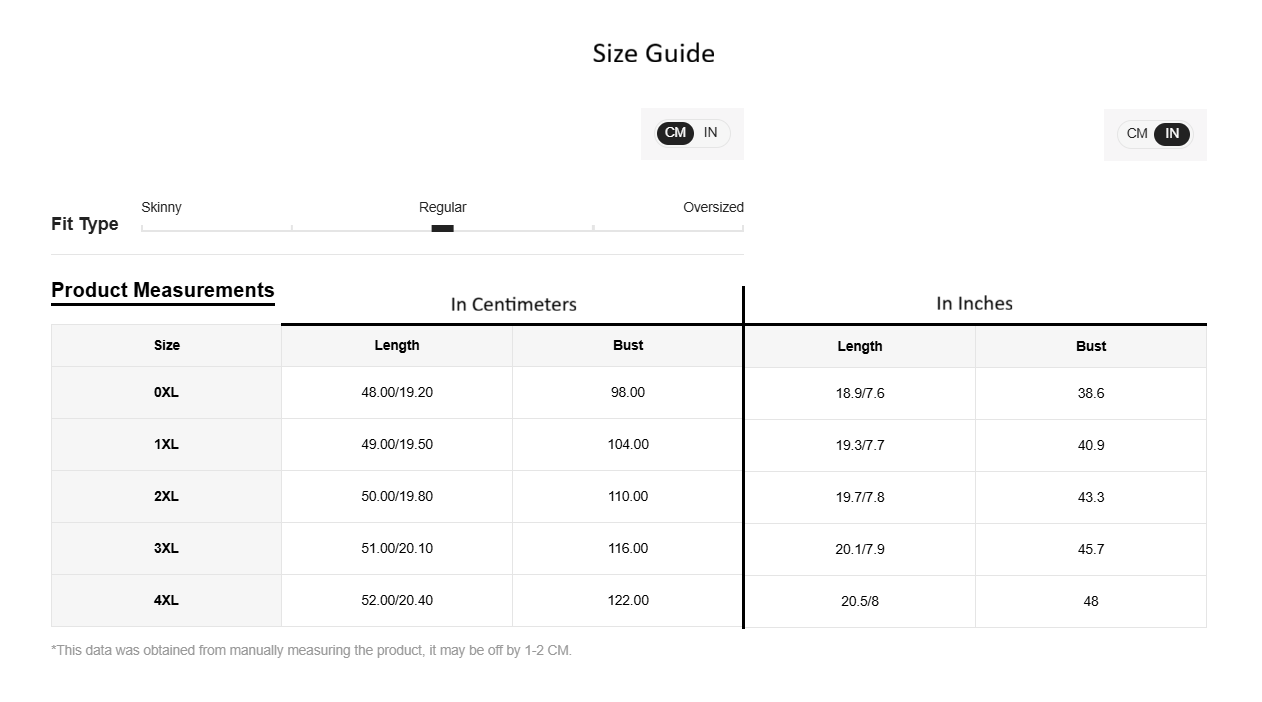Click the 52.00/20.40 length cell
This screenshot has width=1262, height=702.
pyautogui.click(x=397, y=600)
